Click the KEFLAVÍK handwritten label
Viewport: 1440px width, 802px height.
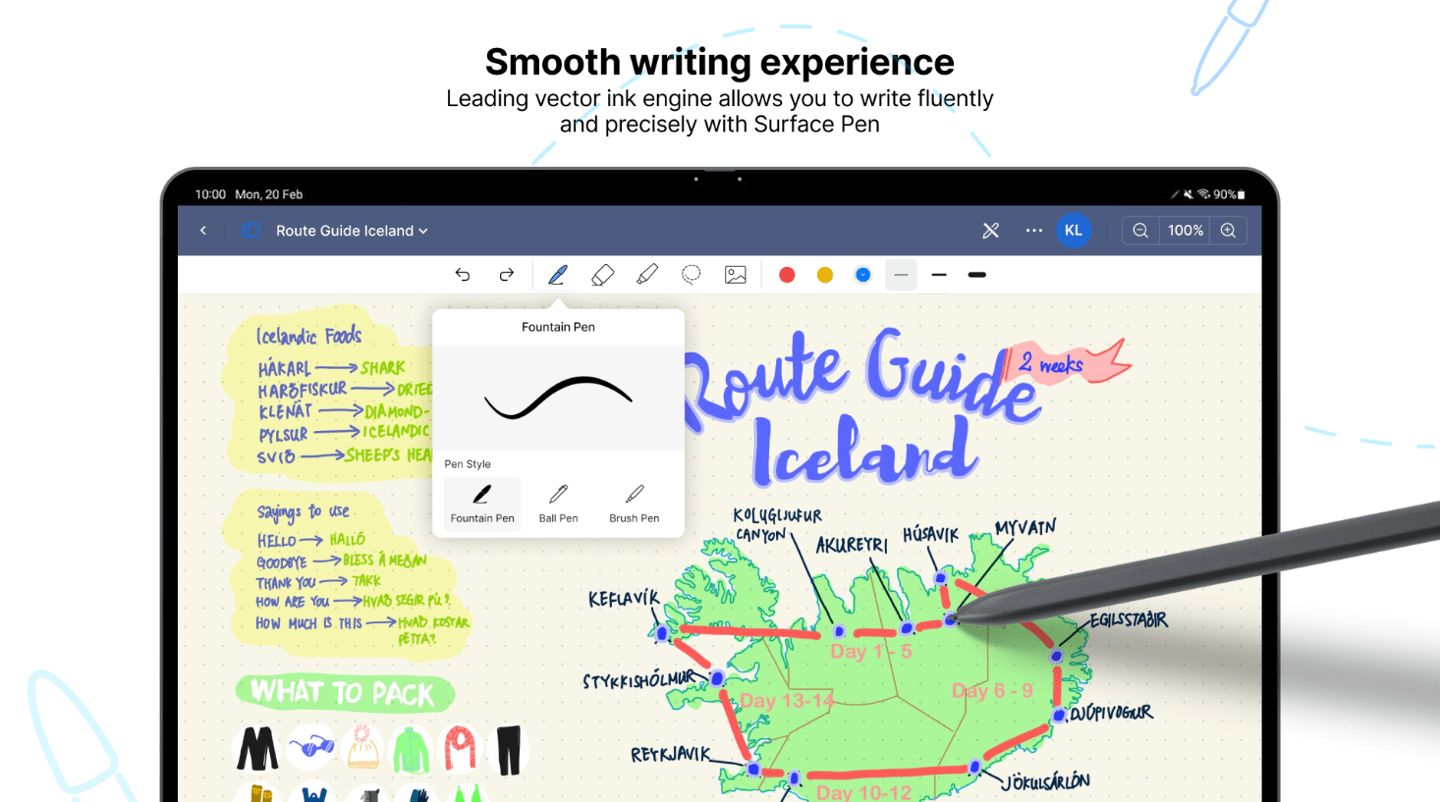[x=624, y=598]
